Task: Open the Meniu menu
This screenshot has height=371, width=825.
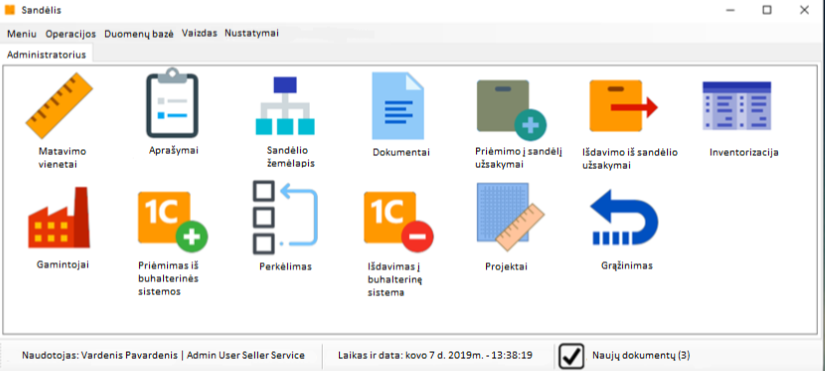Action: coord(22,34)
